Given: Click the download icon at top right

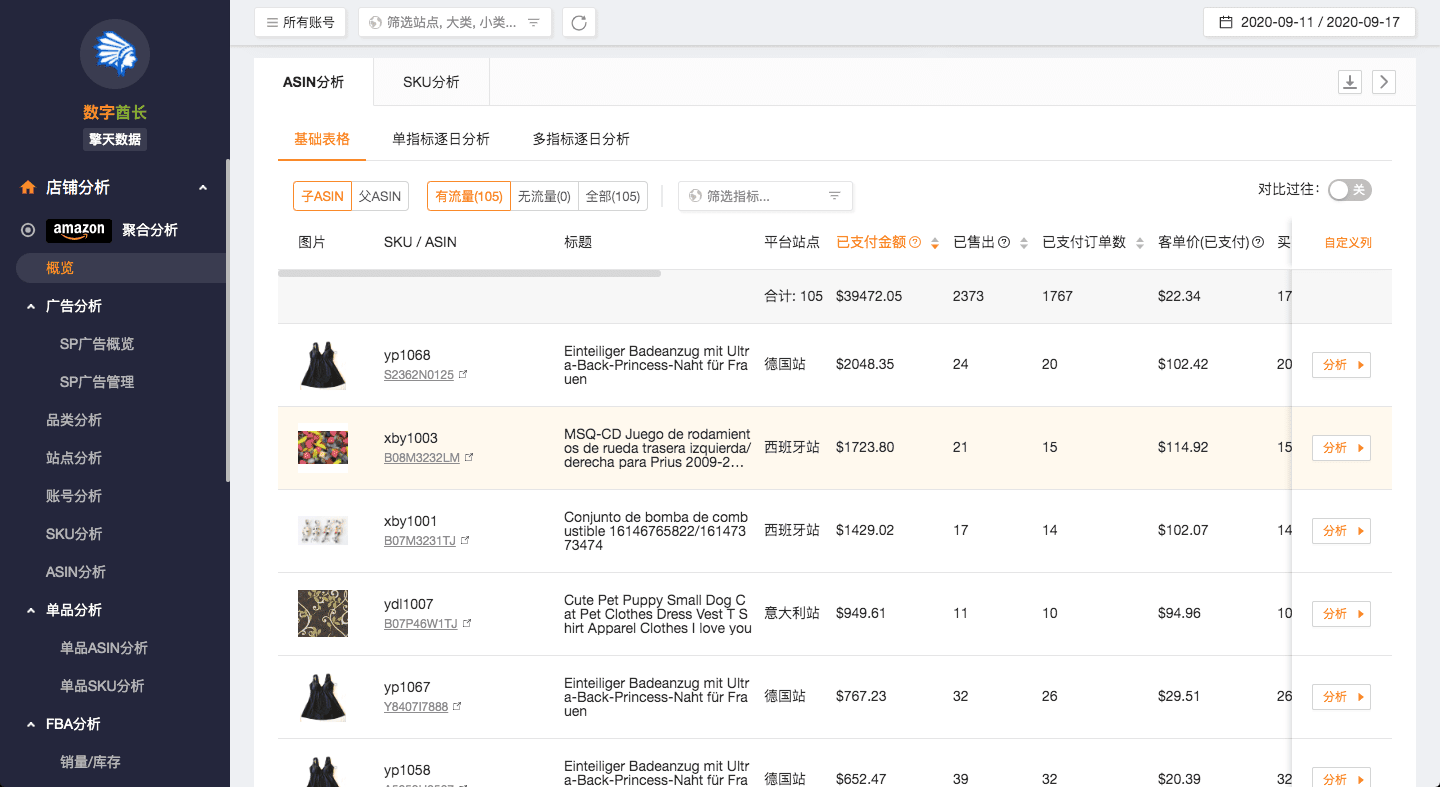Looking at the screenshot, I should (x=1350, y=82).
